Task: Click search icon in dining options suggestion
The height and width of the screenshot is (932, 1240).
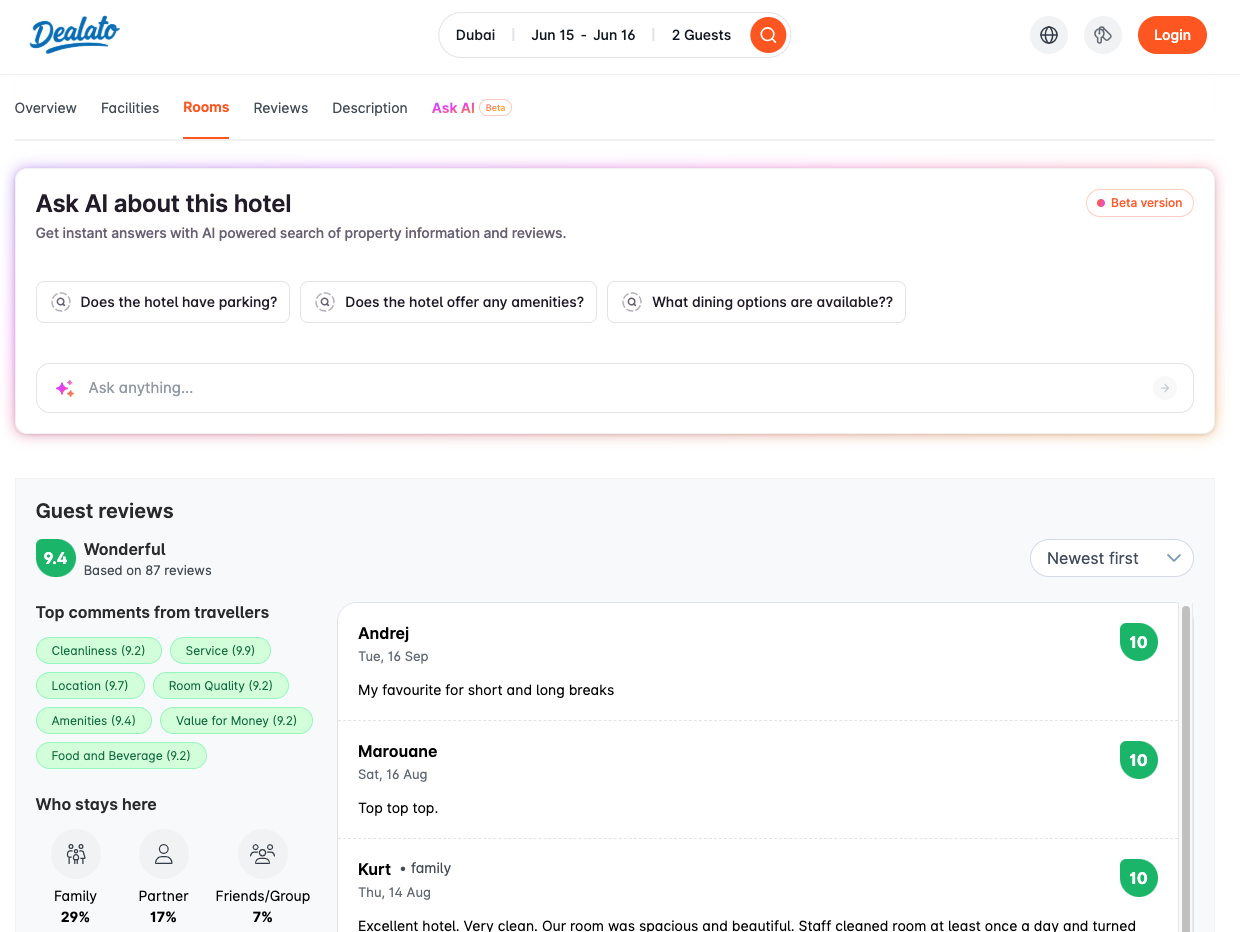Action: pos(632,302)
